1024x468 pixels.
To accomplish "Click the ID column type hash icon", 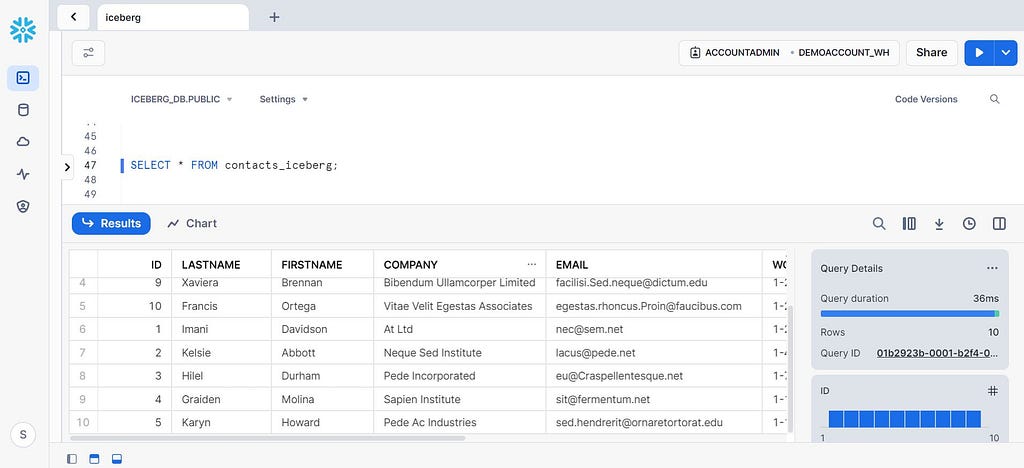I will click(993, 391).
